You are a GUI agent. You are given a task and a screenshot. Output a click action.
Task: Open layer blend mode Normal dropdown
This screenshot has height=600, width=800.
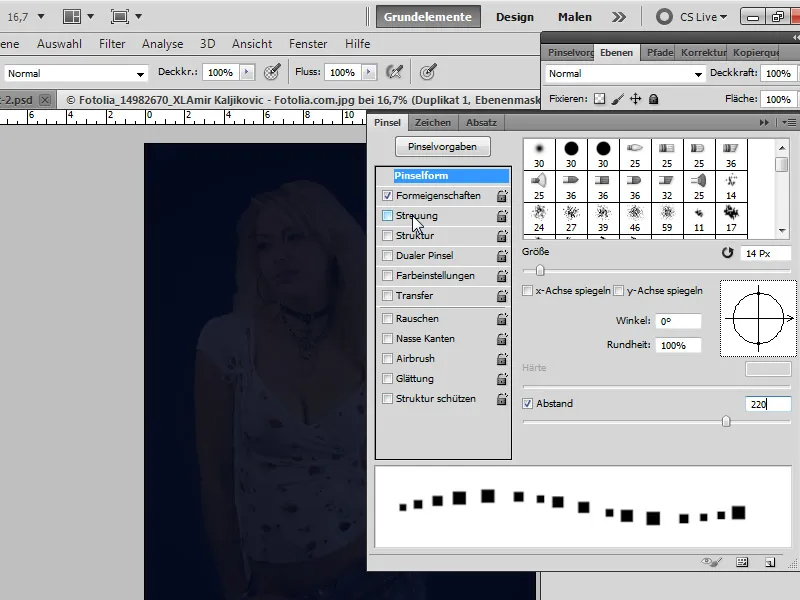point(625,73)
